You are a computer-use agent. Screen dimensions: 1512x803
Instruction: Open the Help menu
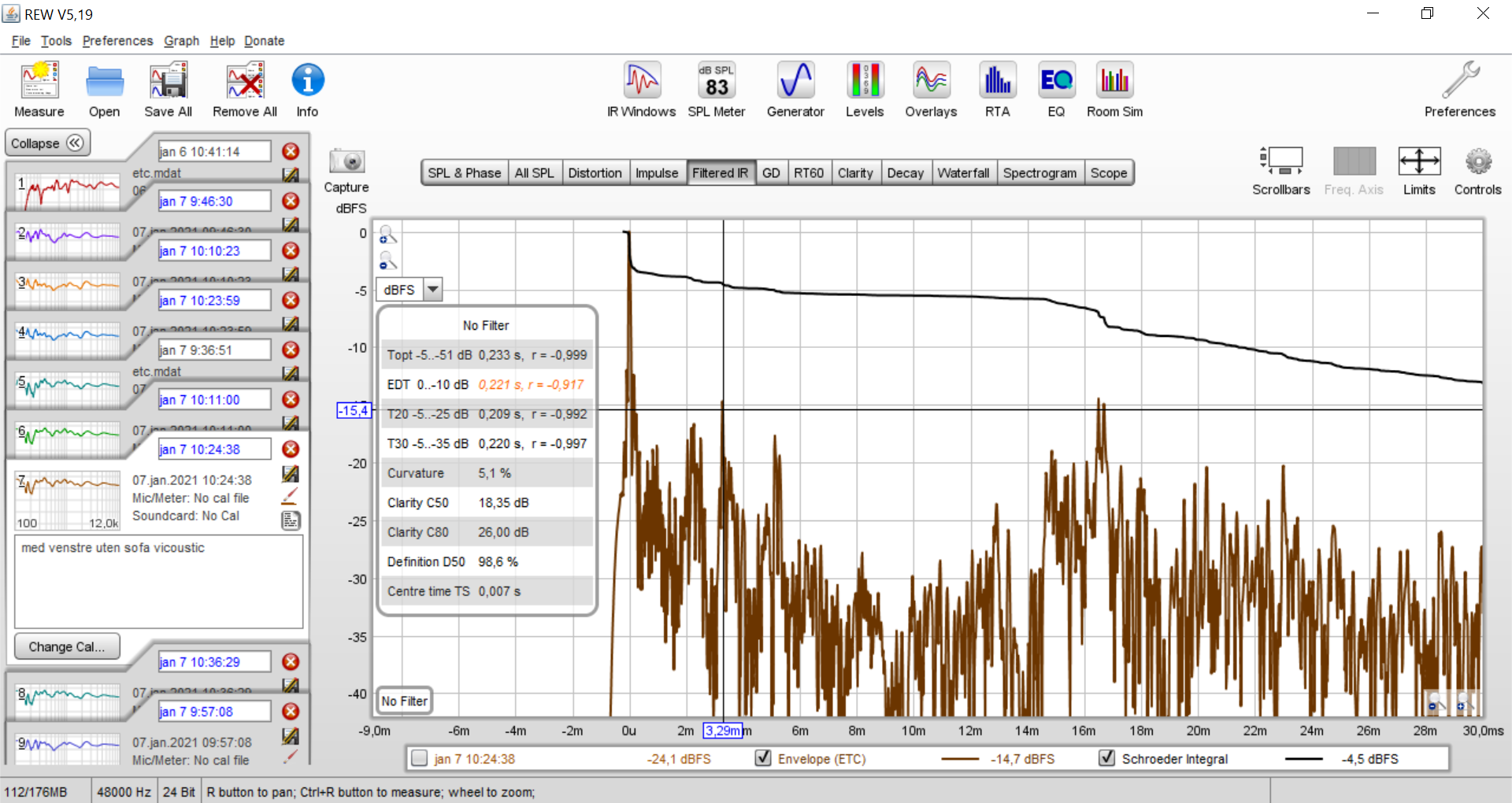pos(222,41)
